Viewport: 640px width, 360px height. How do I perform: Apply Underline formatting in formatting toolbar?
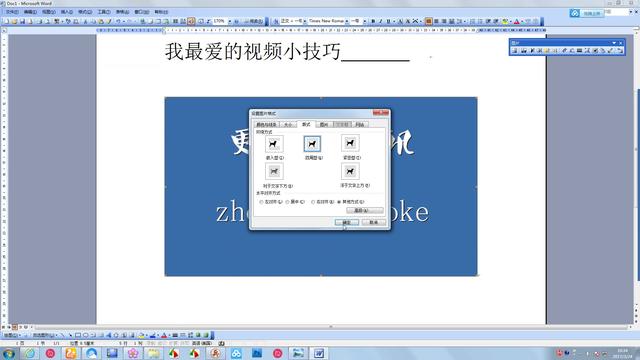pyautogui.click(x=389, y=21)
